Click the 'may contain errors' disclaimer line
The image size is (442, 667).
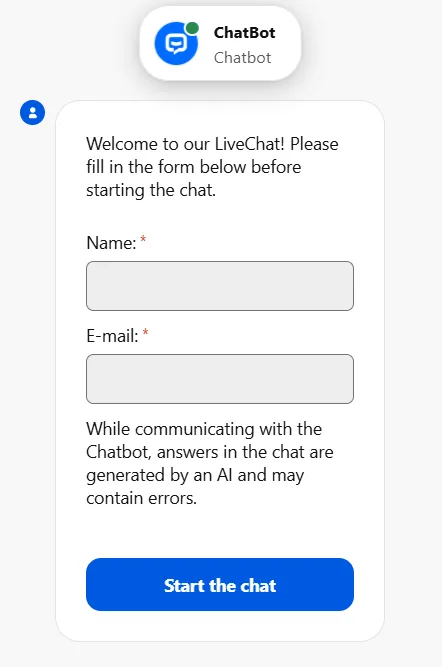141,498
